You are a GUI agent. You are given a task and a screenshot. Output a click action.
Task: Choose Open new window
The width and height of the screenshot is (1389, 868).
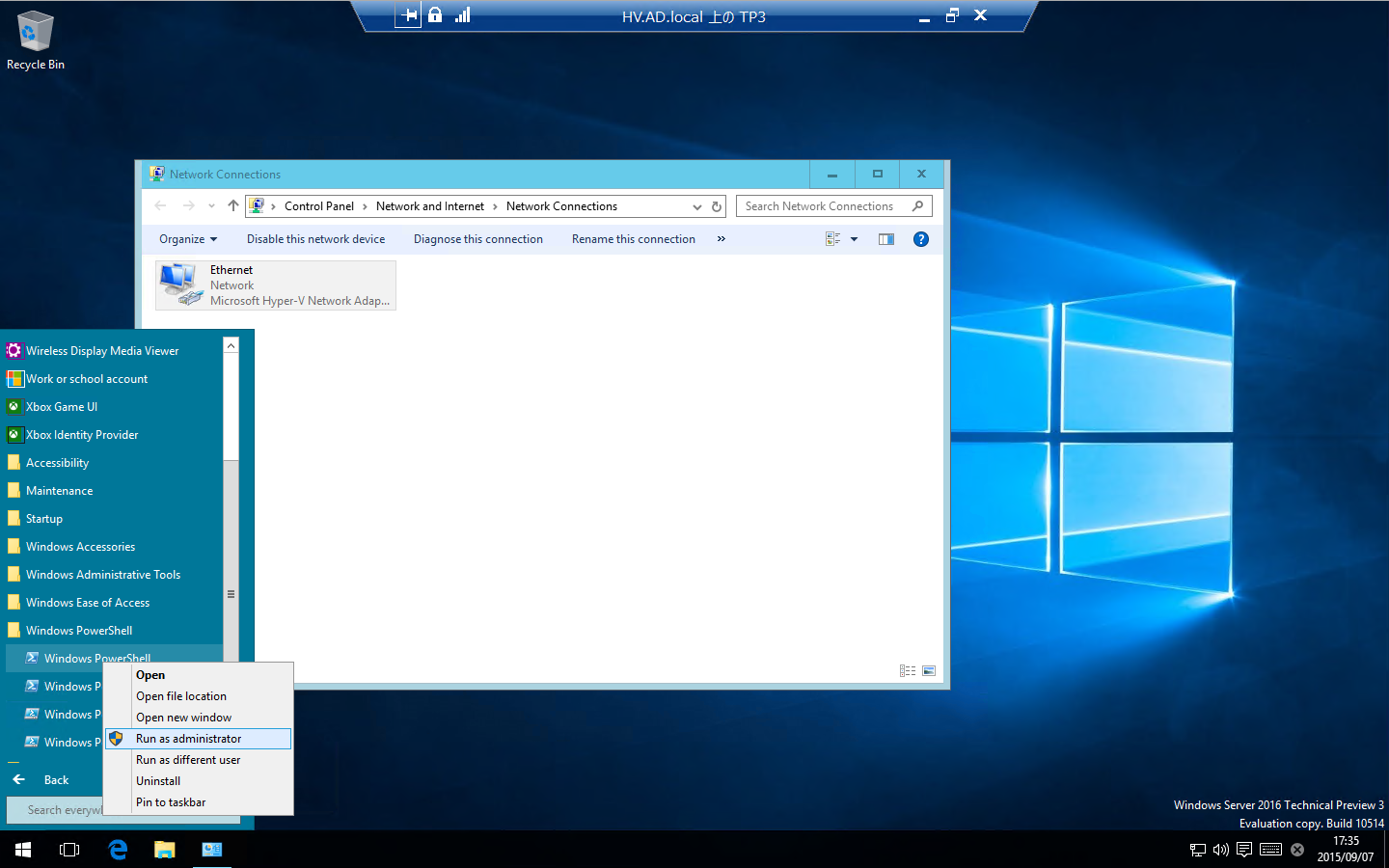point(198,718)
